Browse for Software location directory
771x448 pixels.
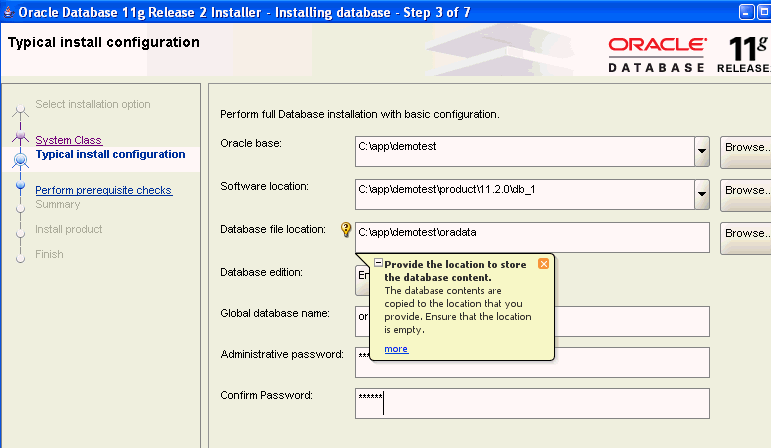[x=746, y=195]
